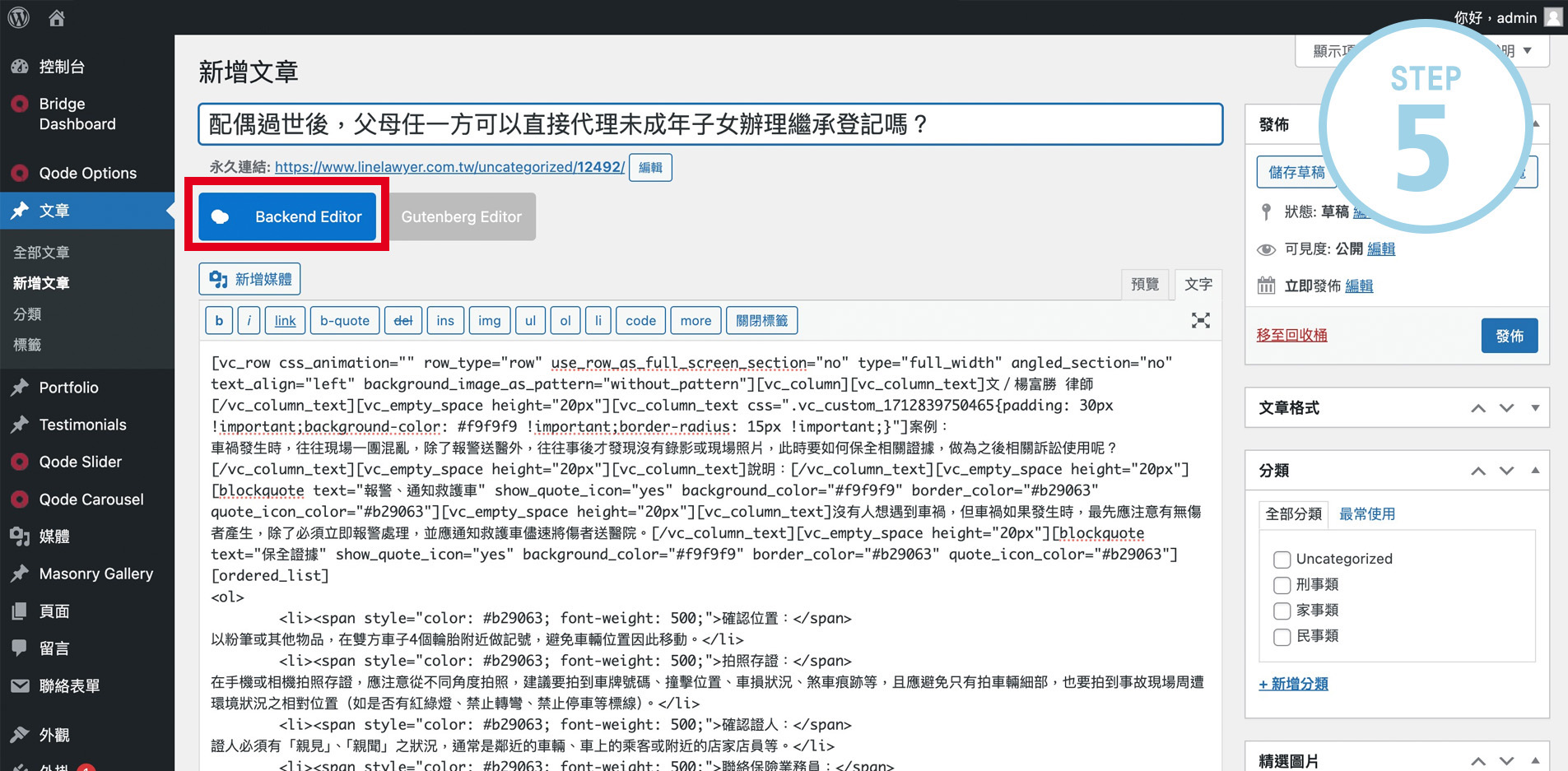Screen dimensions: 1568x771
Task: Visit site via the home icon
Action: [57, 17]
